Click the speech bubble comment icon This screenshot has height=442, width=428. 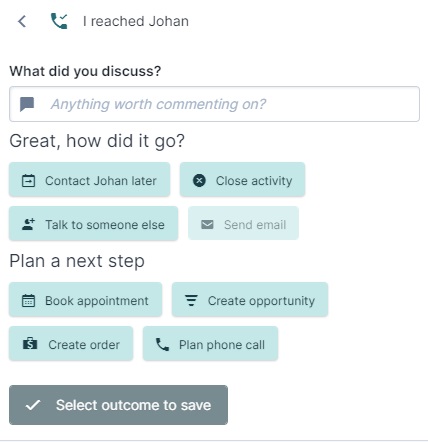coord(27,104)
